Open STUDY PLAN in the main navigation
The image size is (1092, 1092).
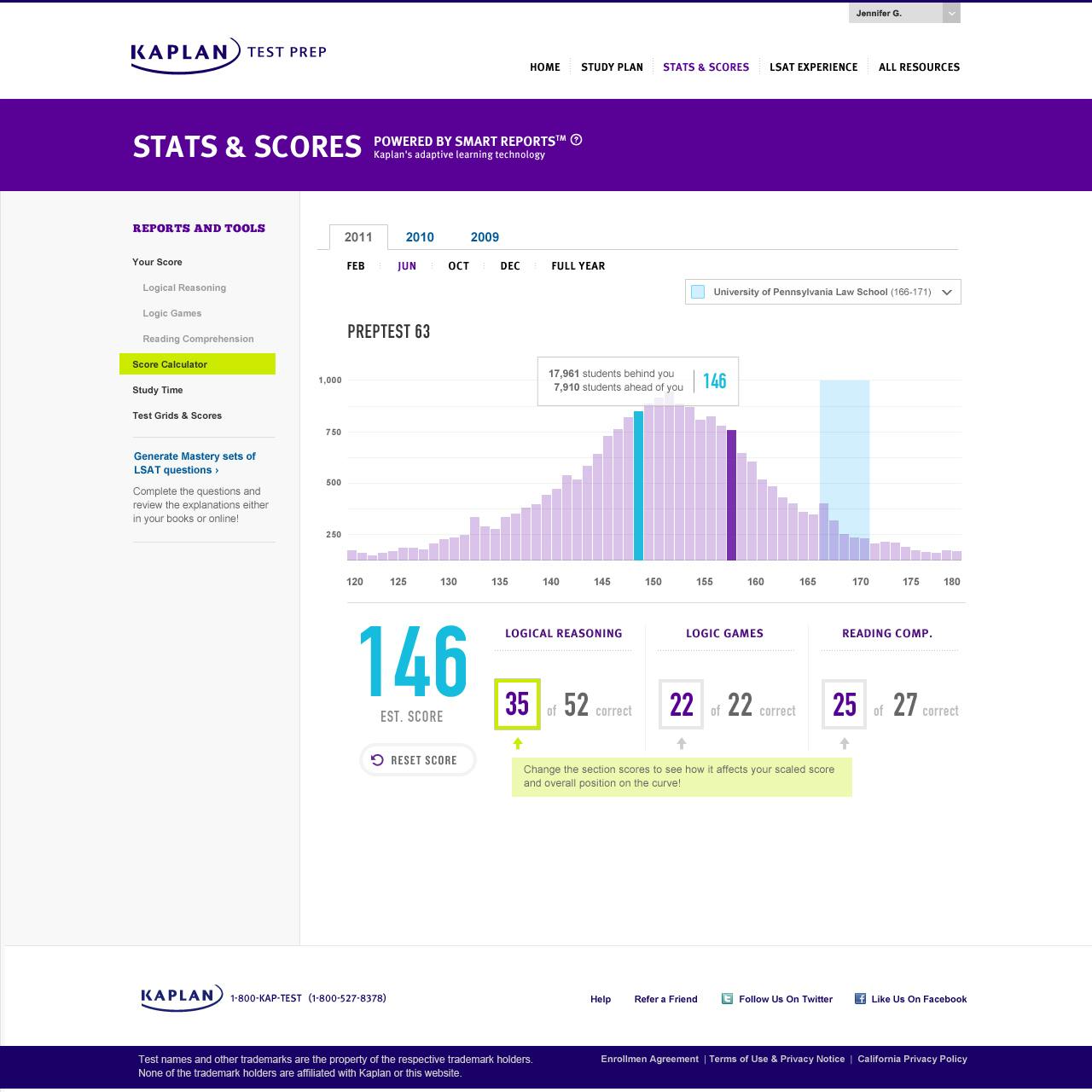pyautogui.click(x=612, y=67)
